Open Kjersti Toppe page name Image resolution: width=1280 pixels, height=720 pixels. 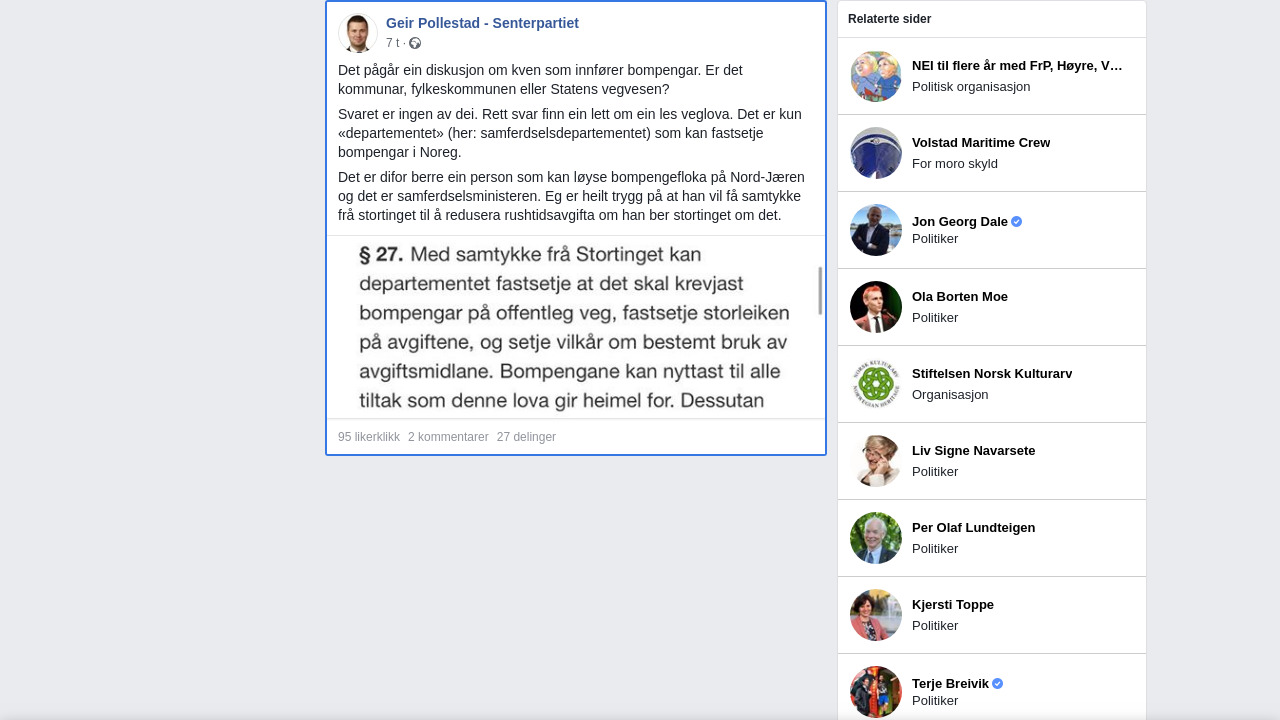[x=953, y=605]
